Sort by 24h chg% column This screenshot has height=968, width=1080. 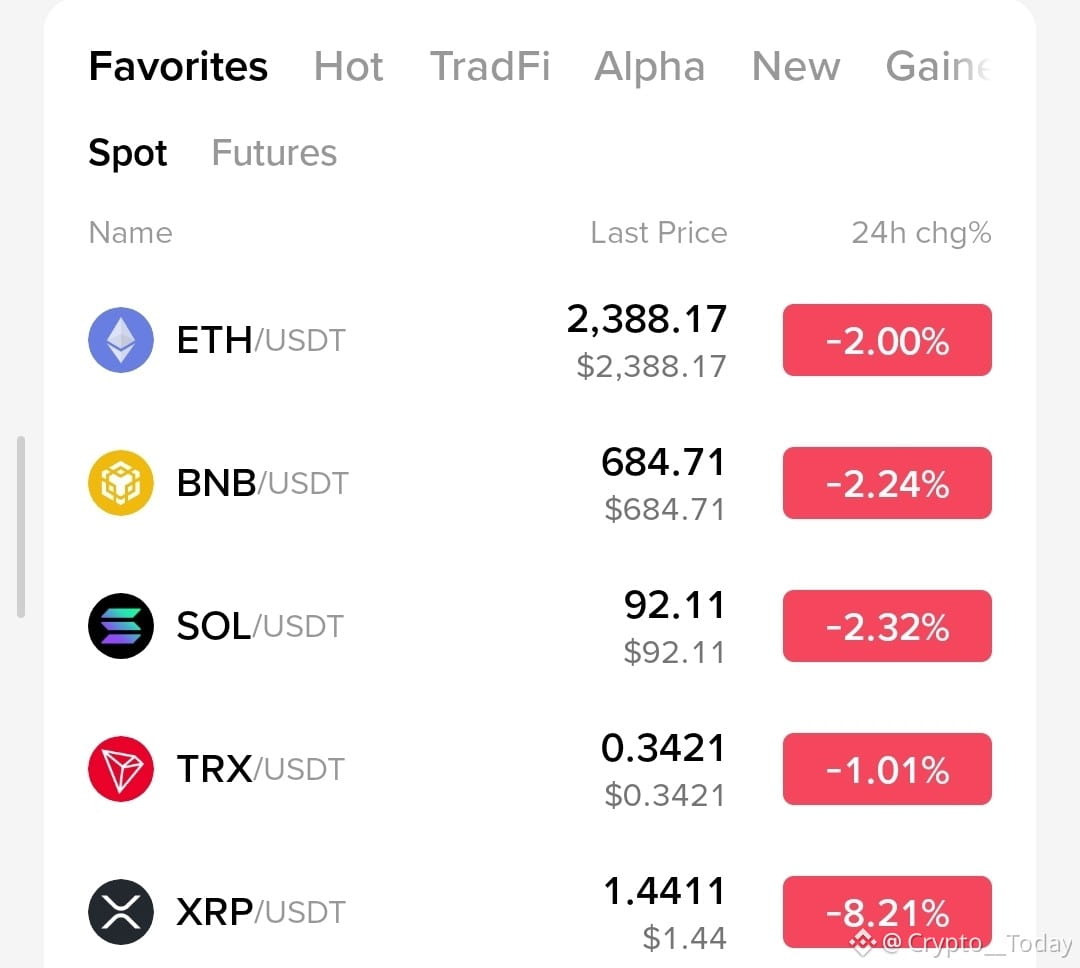click(922, 234)
